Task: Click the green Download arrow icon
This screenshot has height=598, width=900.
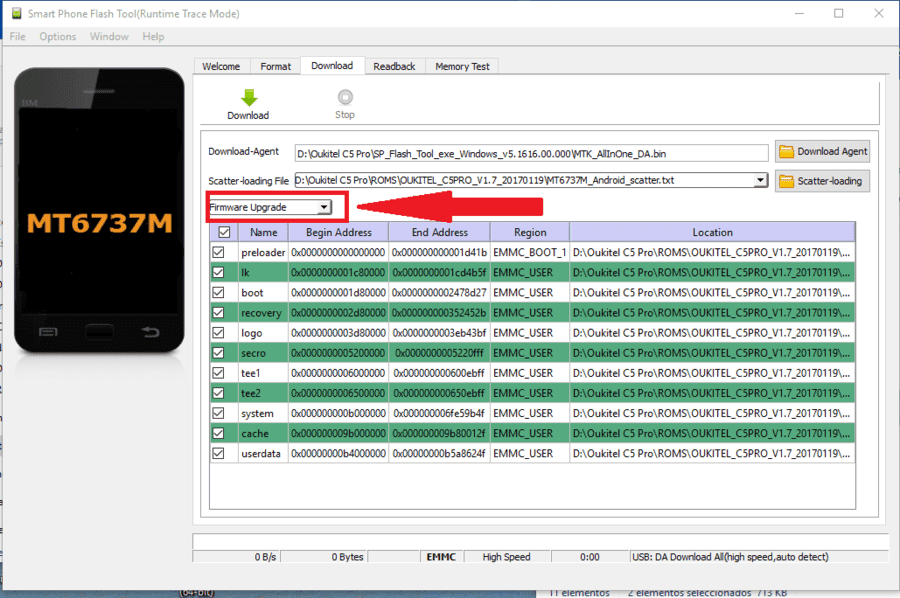Action: click(x=249, y=98)
